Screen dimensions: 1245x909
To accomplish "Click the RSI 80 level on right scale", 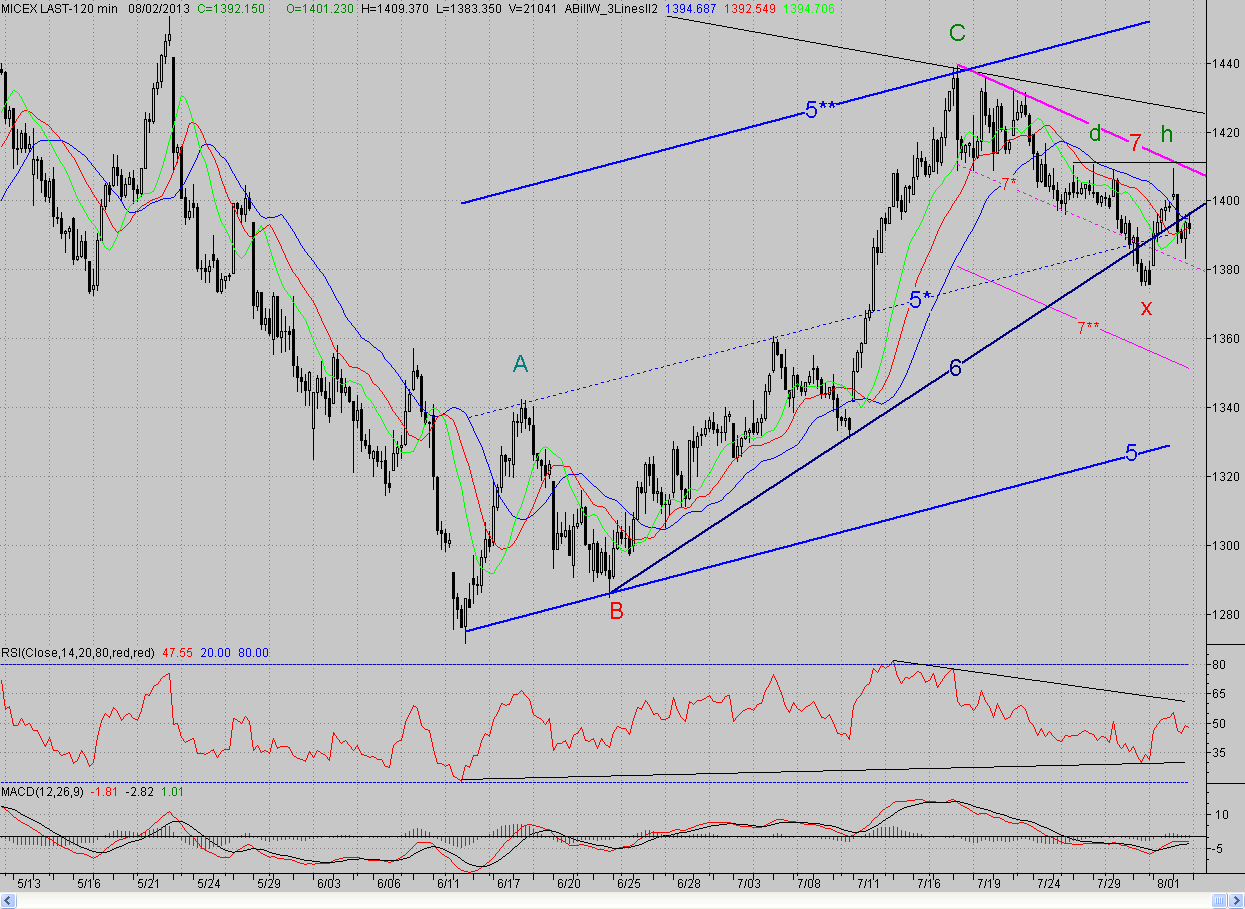I will tap(1219, 664).
